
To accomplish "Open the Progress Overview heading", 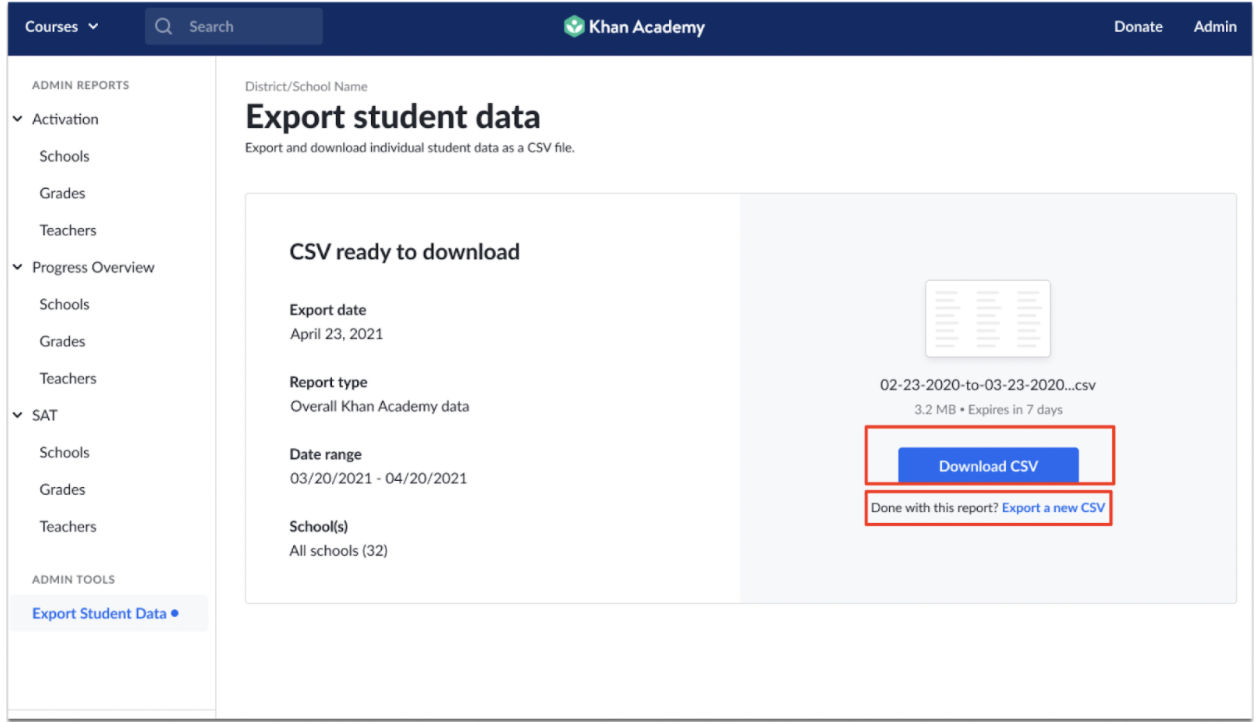I will pos(93,267).
